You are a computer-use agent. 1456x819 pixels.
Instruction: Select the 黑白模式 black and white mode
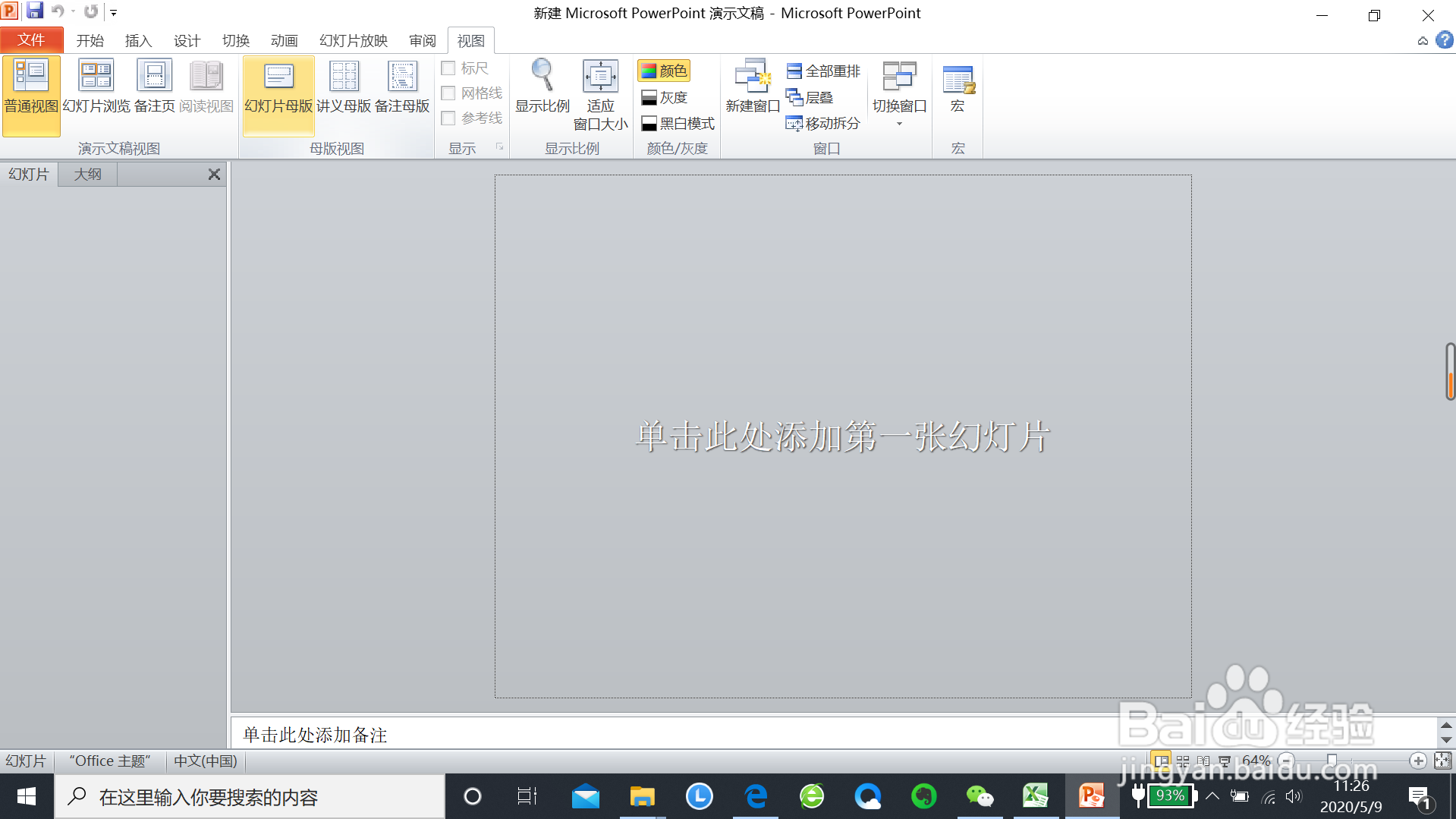point(678,124)
